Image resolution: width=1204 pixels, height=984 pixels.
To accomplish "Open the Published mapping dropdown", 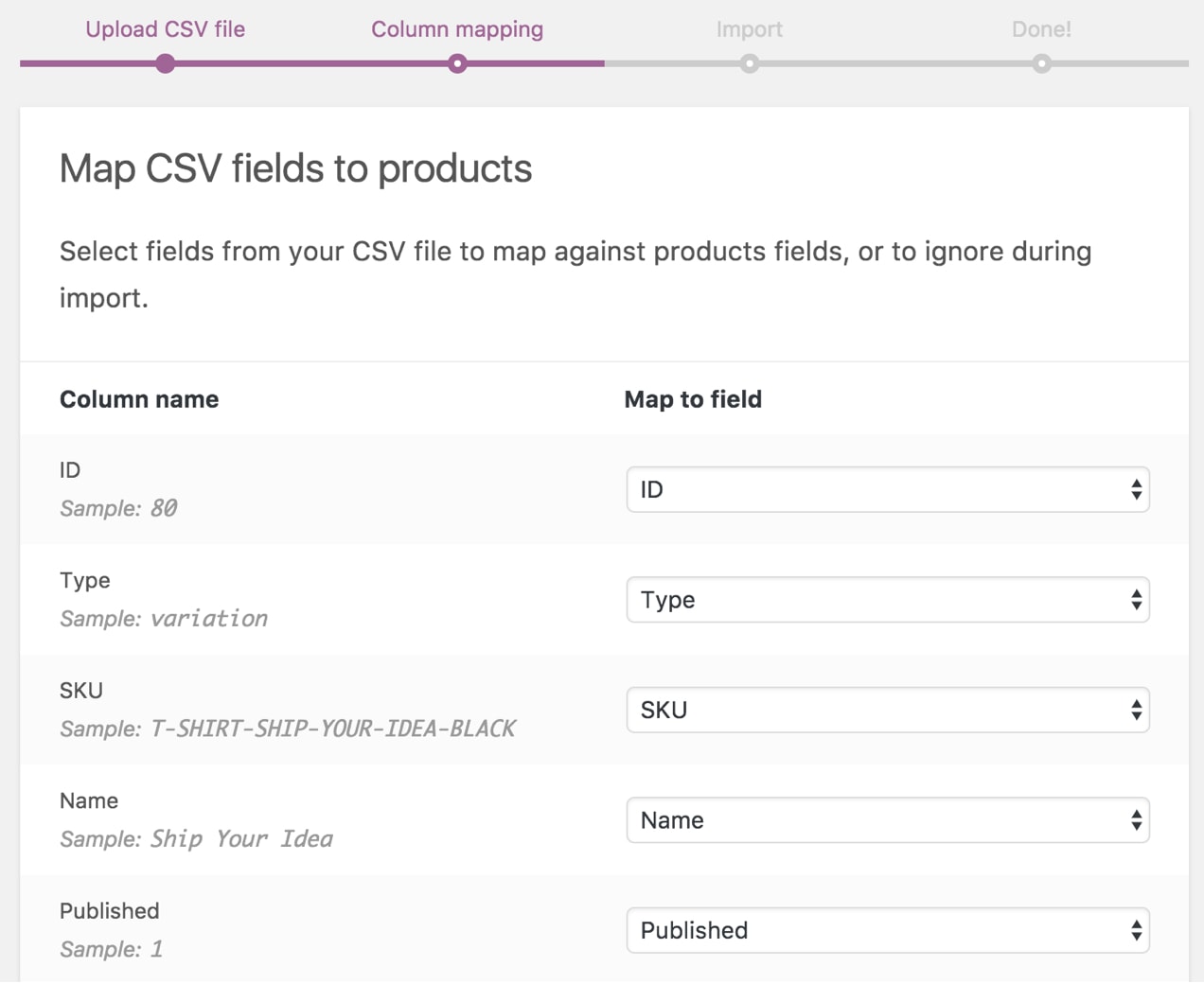I will (x=888, y=930).
